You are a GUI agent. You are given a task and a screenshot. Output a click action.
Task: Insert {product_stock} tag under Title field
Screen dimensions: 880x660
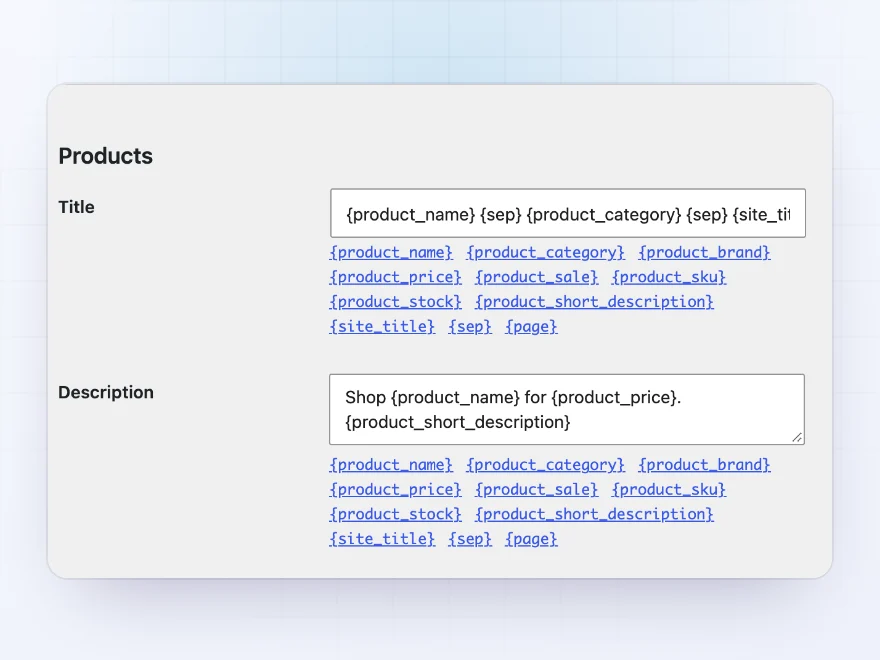point(396,302)
